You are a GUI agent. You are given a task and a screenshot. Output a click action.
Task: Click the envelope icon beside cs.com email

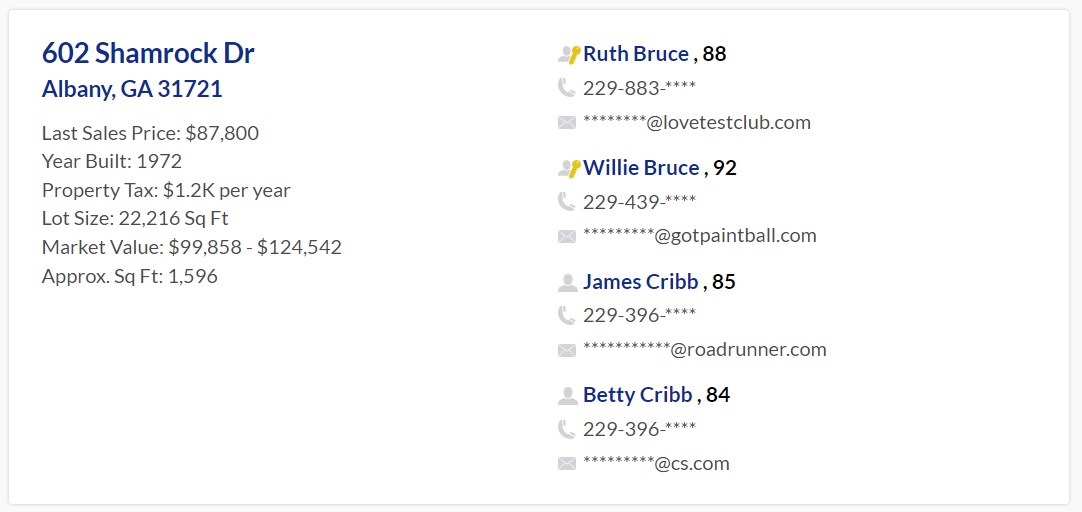(x=567, y=464)
